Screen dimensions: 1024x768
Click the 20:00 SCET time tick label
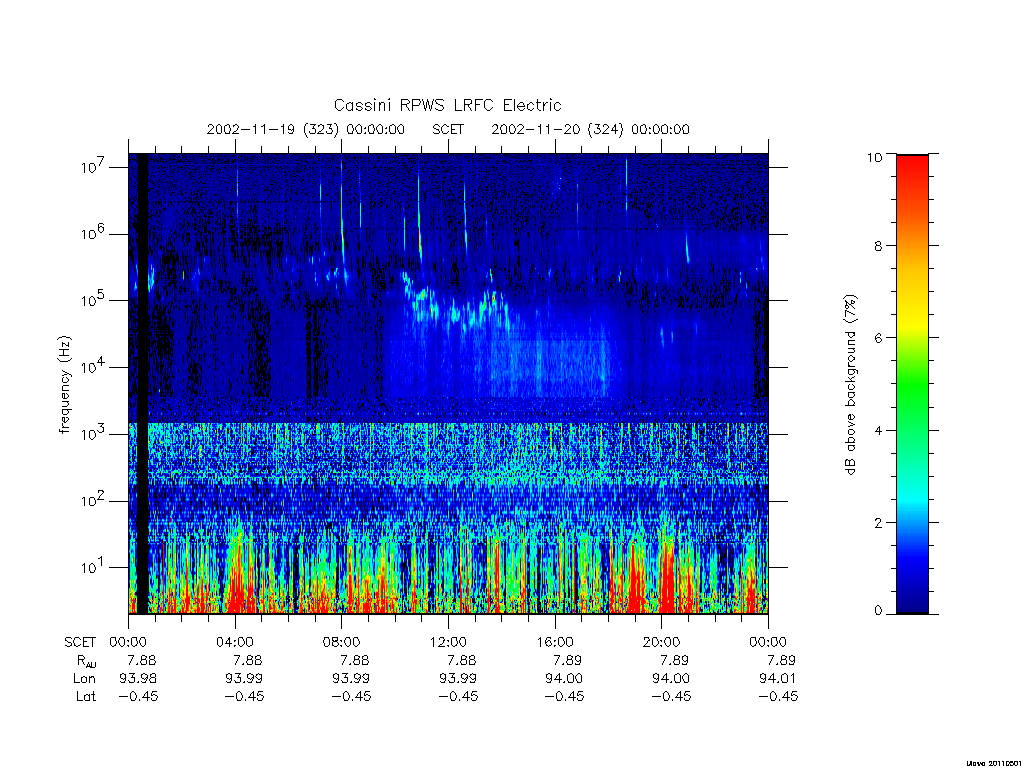[661, 642]
